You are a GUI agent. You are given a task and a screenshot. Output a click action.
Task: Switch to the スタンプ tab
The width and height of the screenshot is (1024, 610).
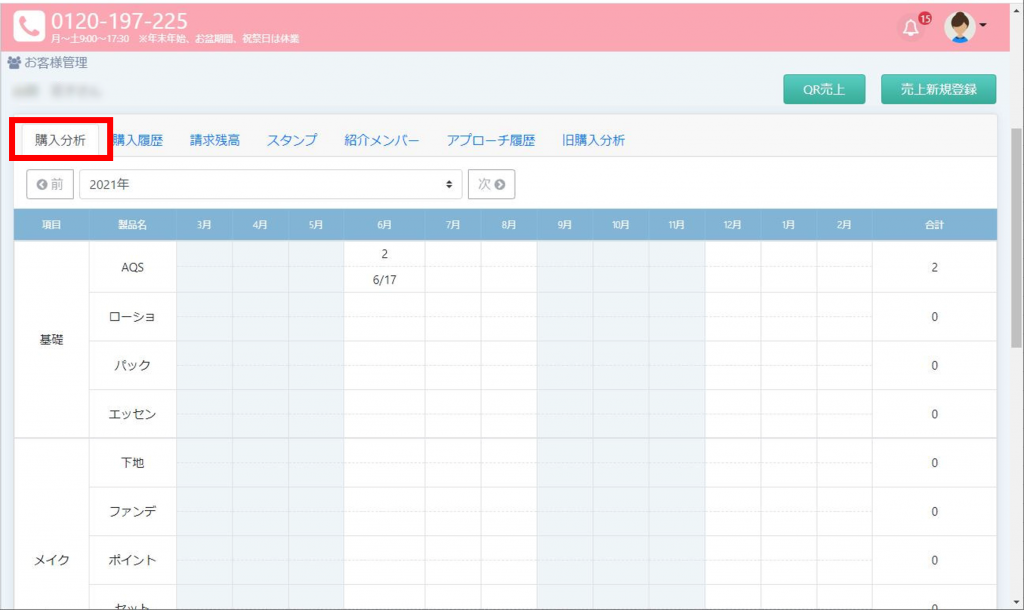[292, 141]
